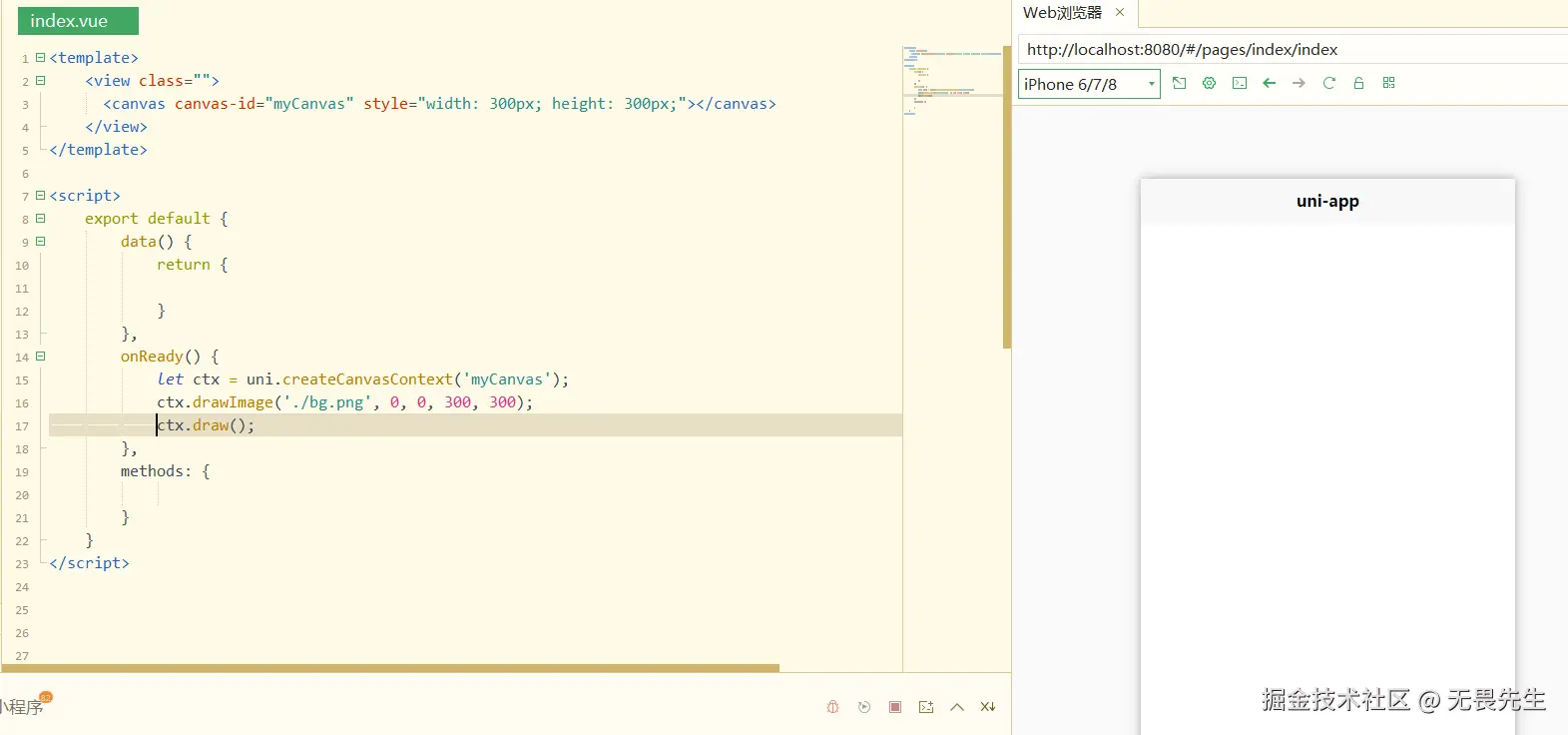
Task: Refresh the web browser preview
Action: point(1328,84)
